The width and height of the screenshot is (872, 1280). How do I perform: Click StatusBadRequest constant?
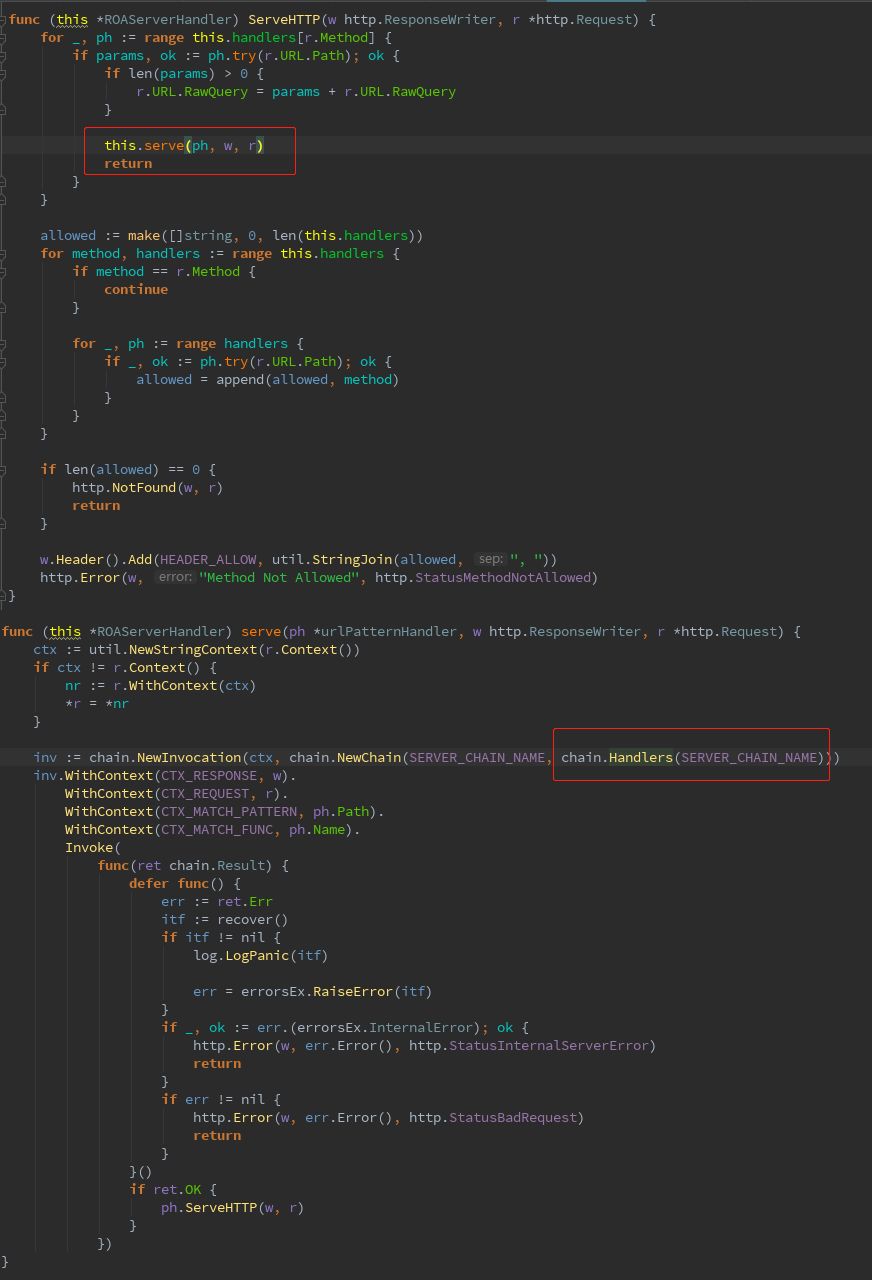pyautogui.click(x=513, y=1117)
